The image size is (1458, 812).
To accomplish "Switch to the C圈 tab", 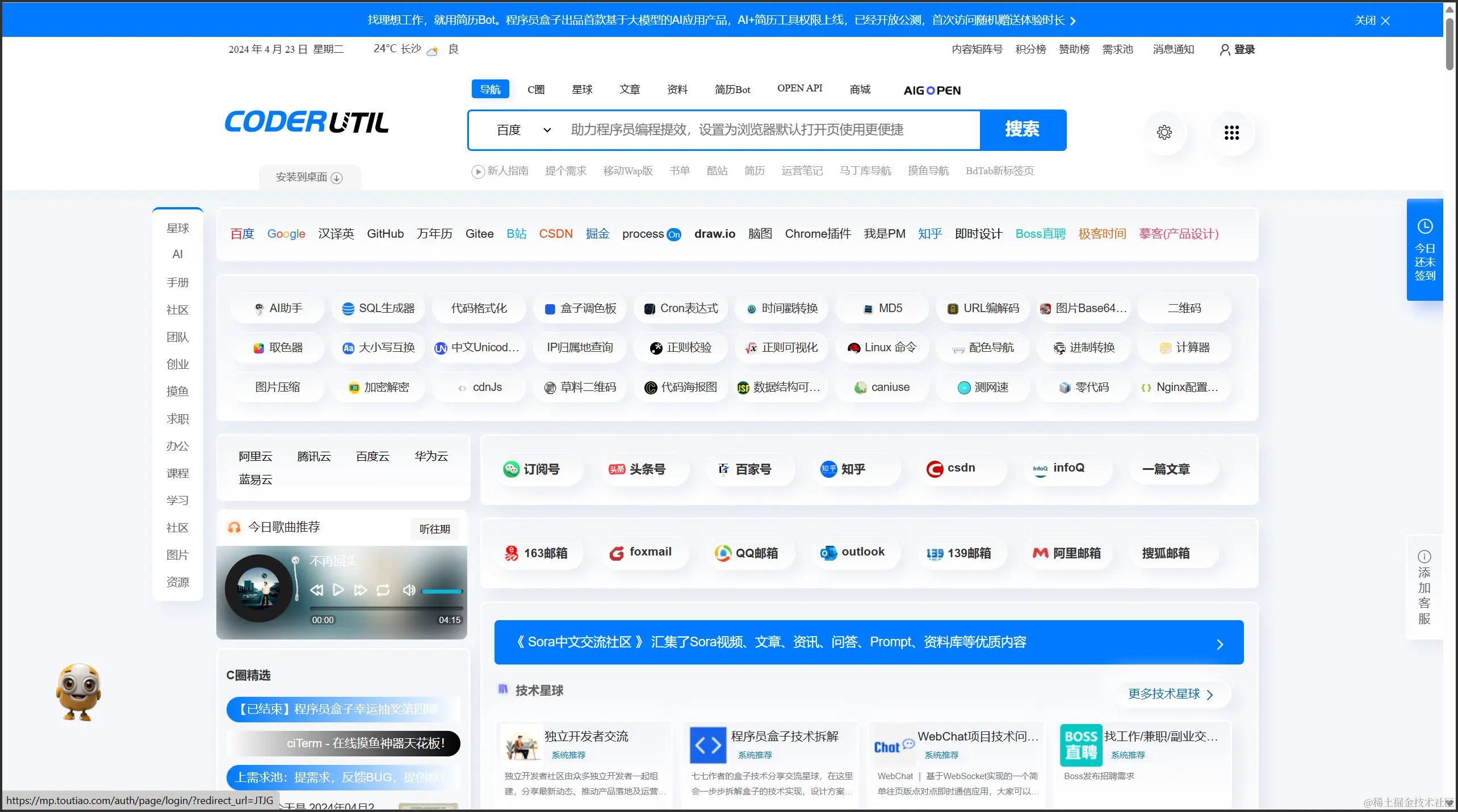I will (535, 89).
